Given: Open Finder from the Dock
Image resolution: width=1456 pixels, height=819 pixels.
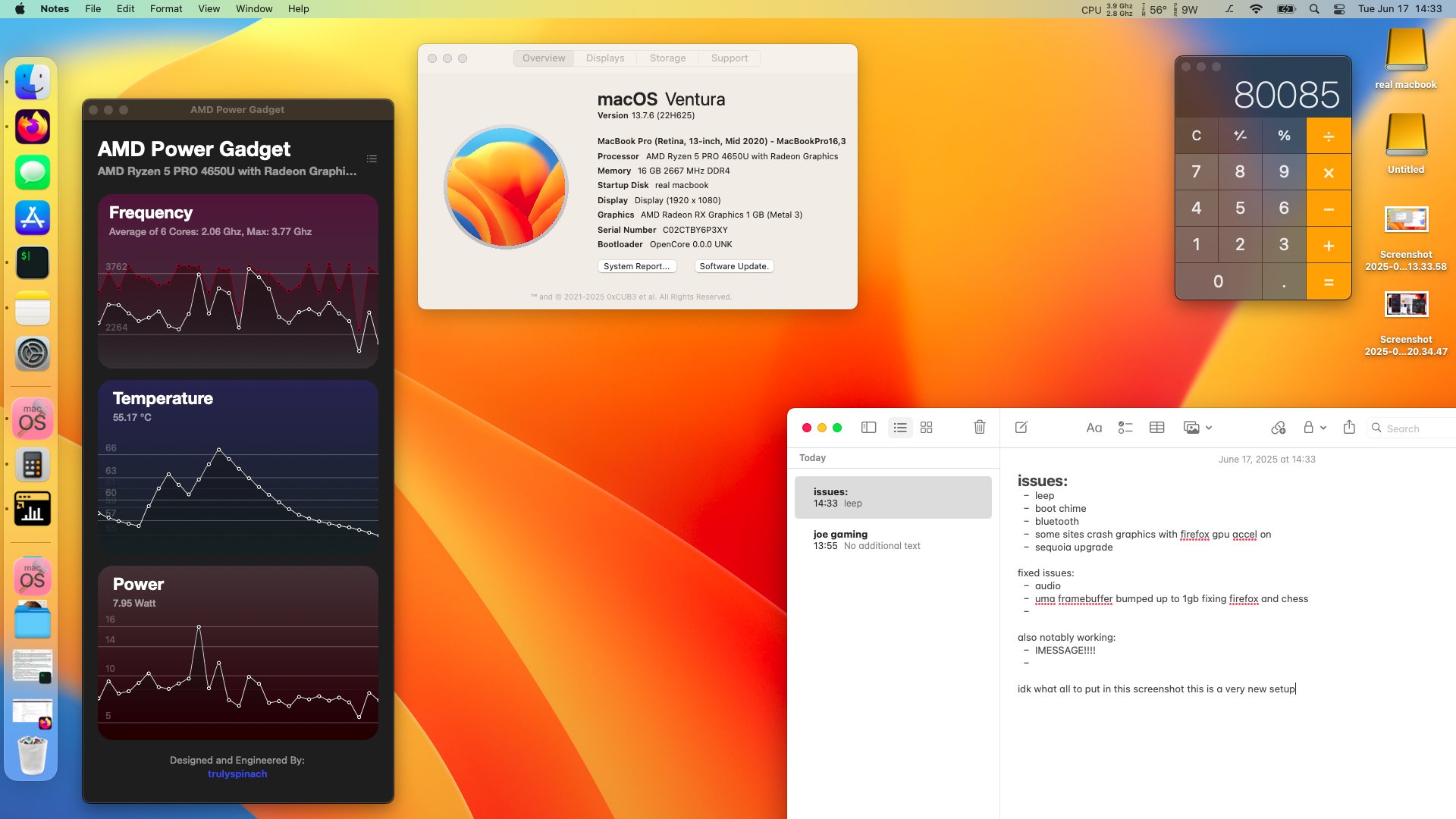Looking at the screenshot, I should tap(33, 82).
